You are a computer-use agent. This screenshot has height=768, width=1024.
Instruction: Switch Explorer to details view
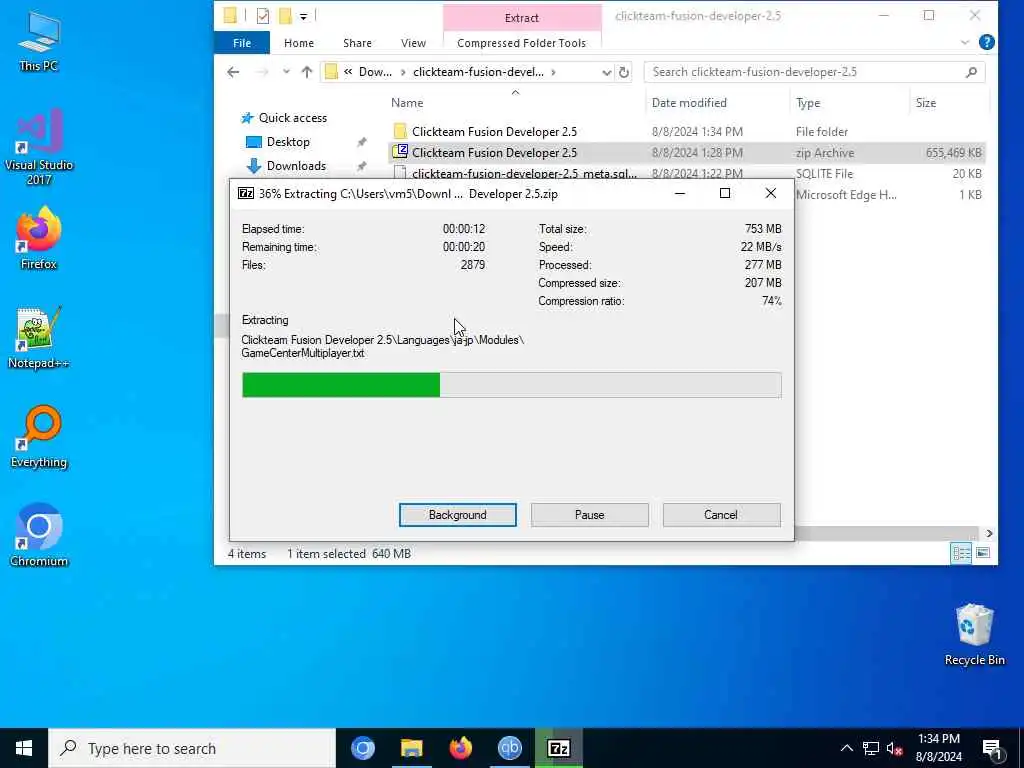[961, 553]
